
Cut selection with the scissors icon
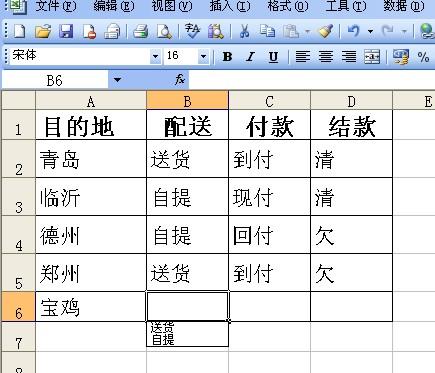point(245,31)
